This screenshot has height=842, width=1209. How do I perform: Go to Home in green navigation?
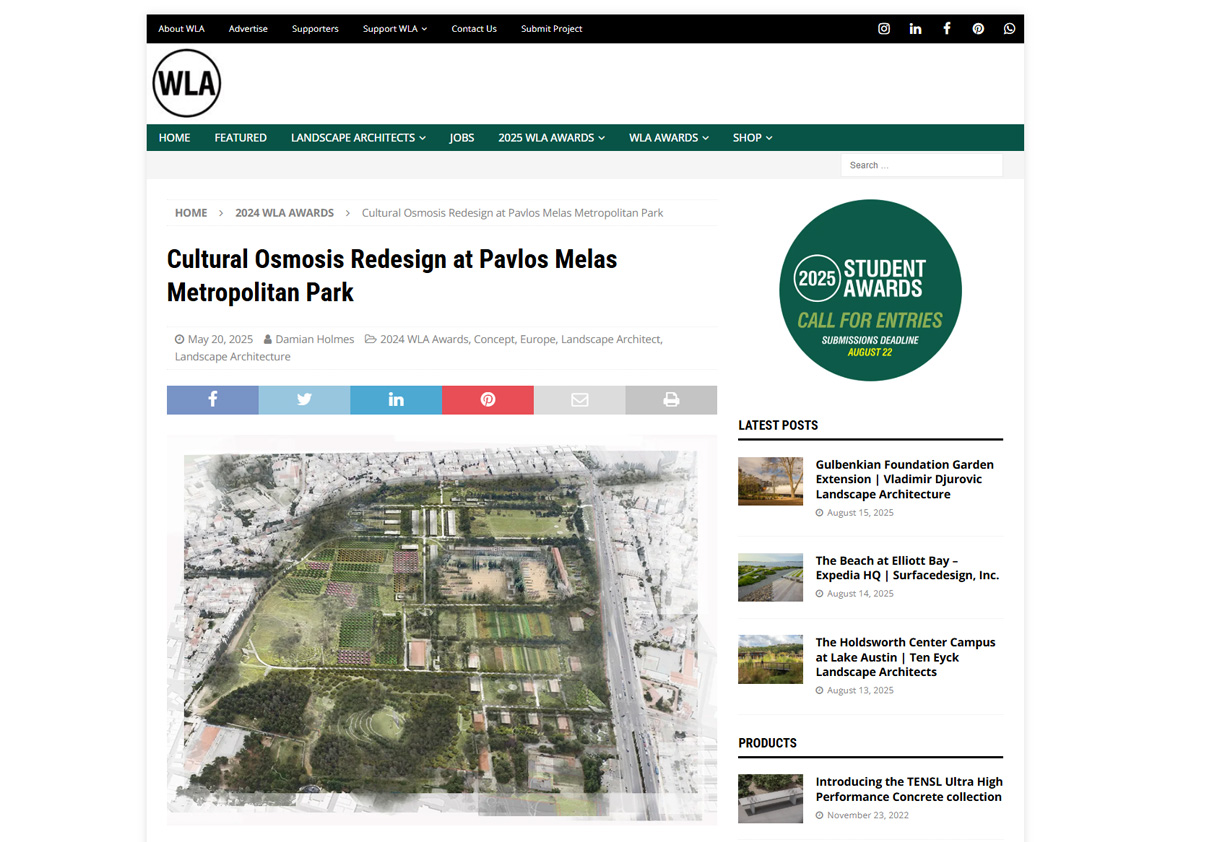coord(174,138)
